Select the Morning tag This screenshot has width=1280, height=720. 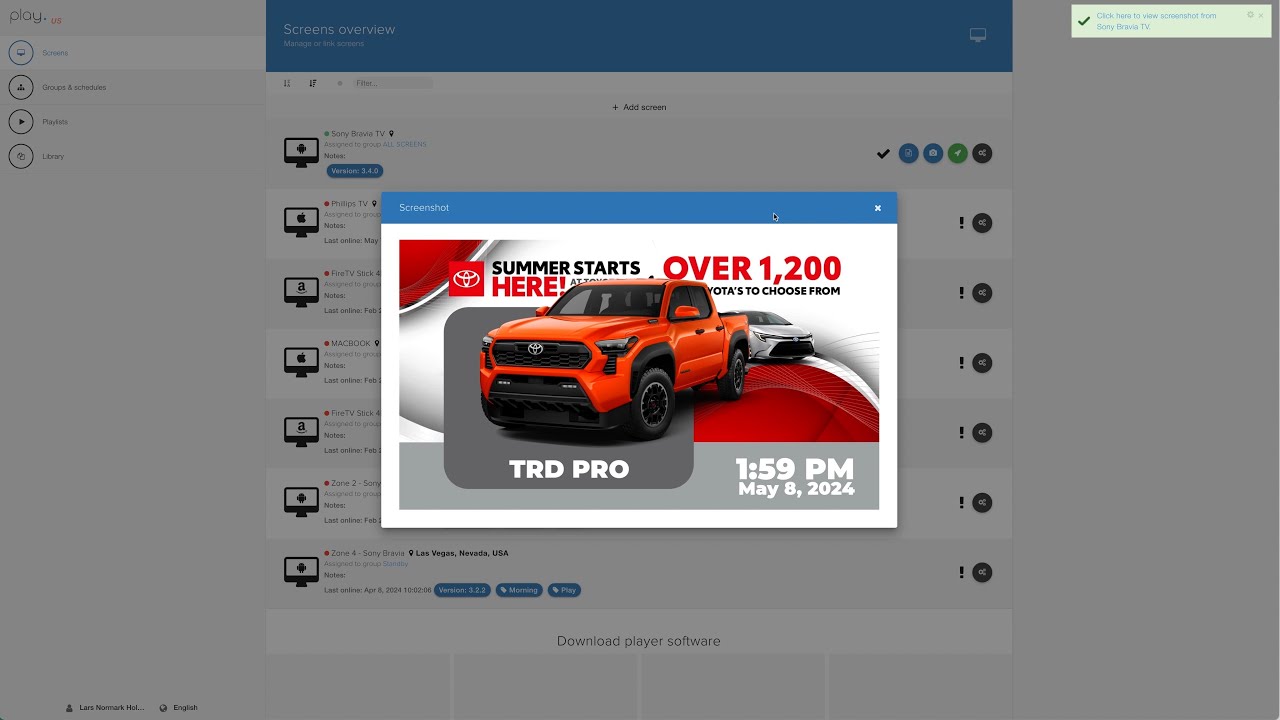pyautogui.click(x=519, y=590)
